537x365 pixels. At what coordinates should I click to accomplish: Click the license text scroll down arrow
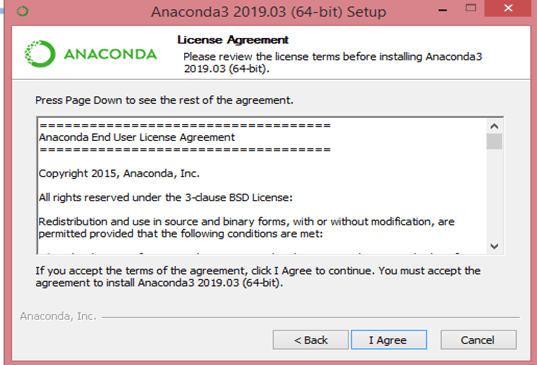point(494,246)
